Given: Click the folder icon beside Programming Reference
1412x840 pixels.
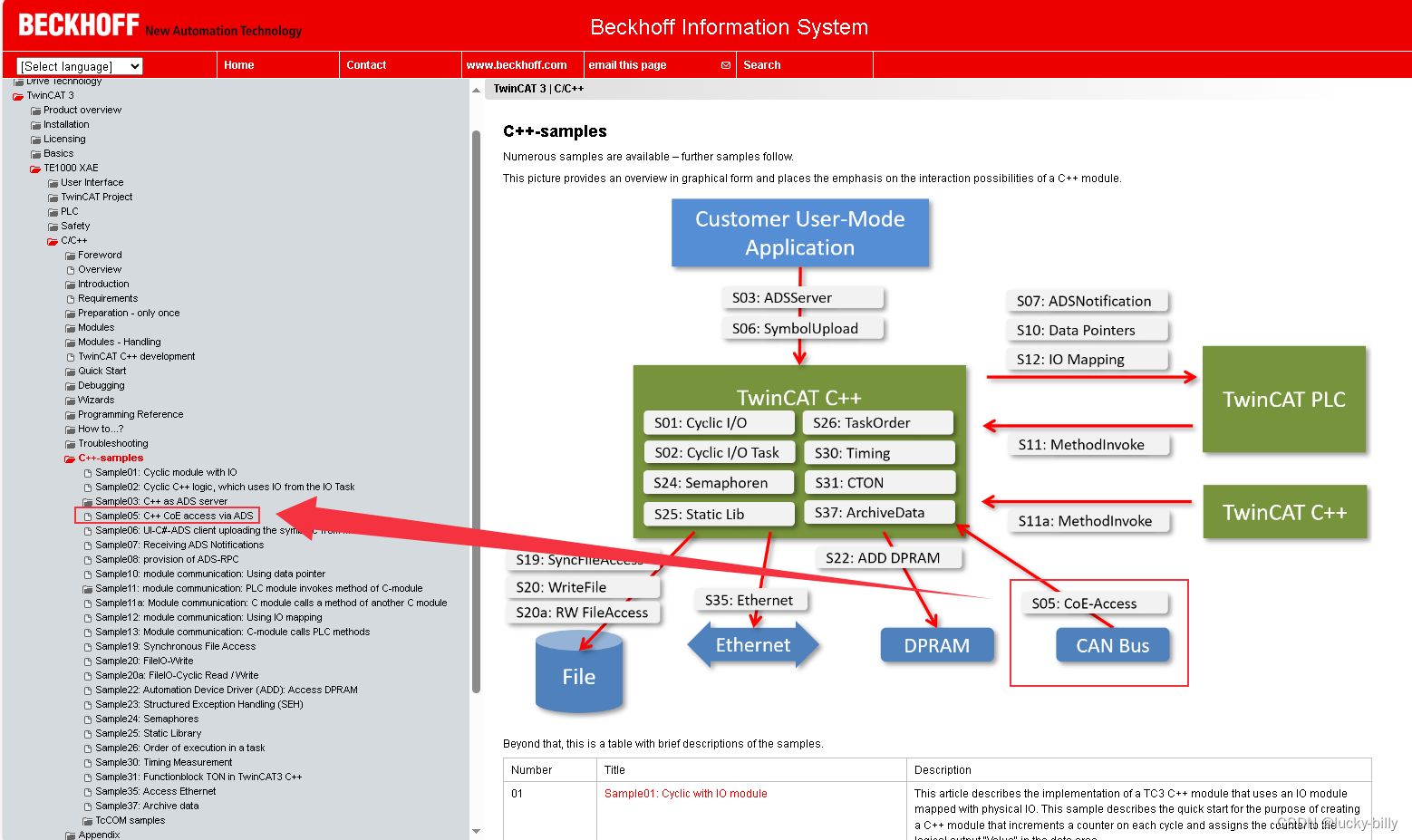Looking at the screenshot, I should tap(71, 414).
